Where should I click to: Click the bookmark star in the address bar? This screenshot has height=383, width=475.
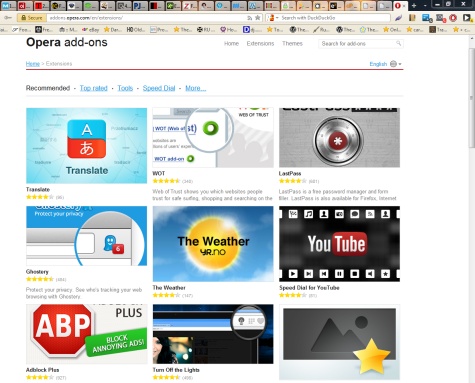click(257, 18)
